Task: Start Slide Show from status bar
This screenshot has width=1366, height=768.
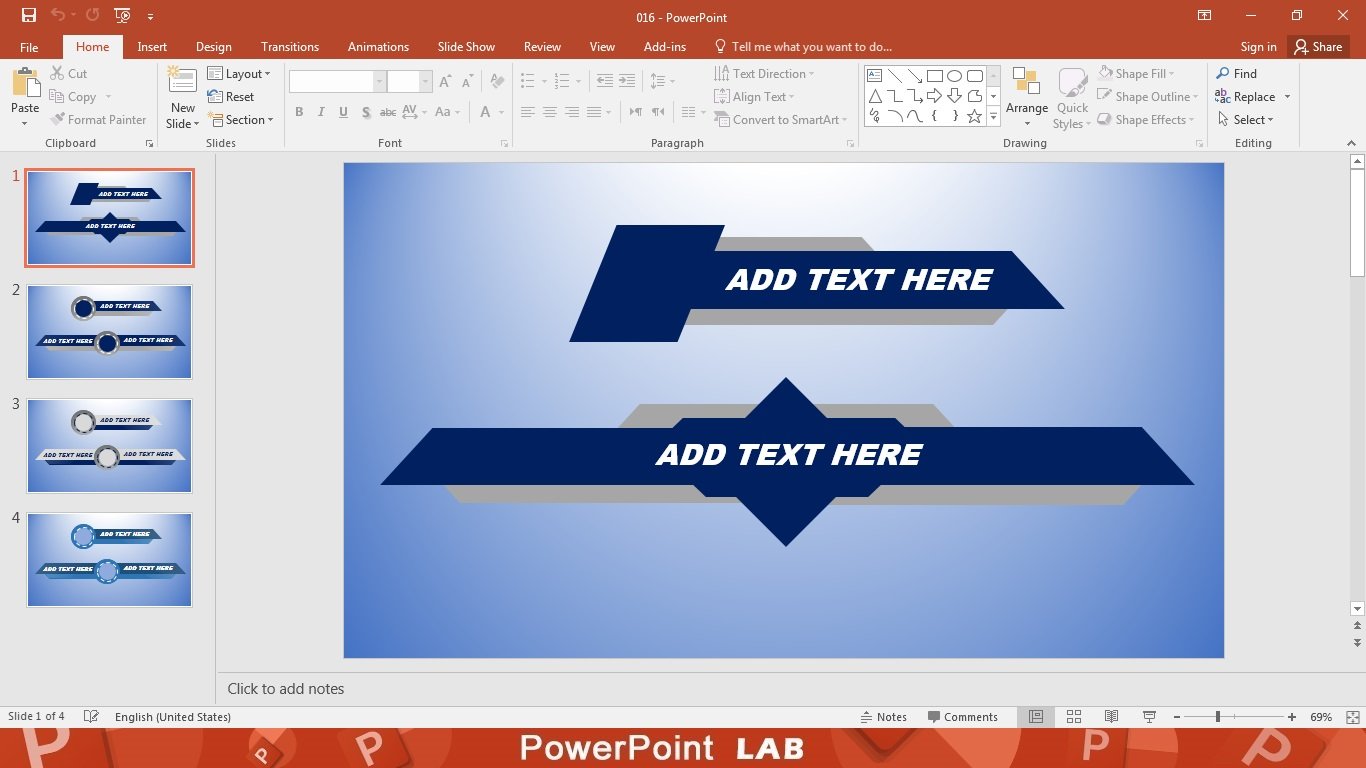Action: coord(1149,717)
